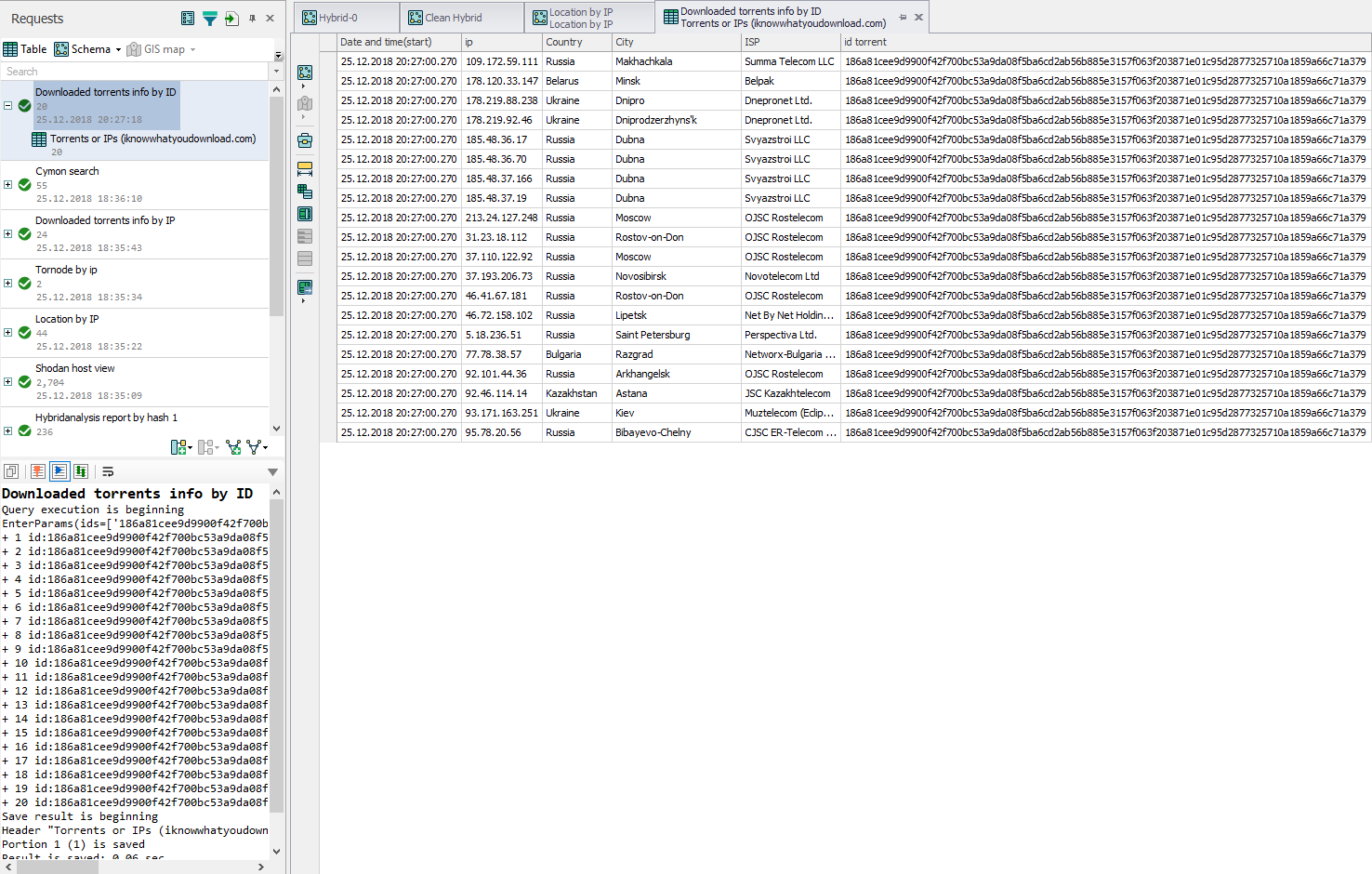Click the table icon beside Torrents or IPs result
The image size is (1372, 874).
(39, 139)
